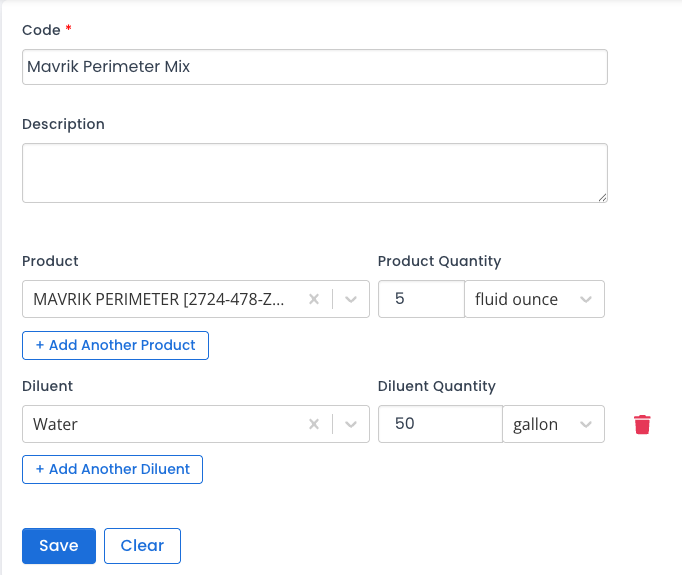Clear the selected Water diluent
Image resolution: width=682 pixels, height=575 pixels.
(314, 424)
